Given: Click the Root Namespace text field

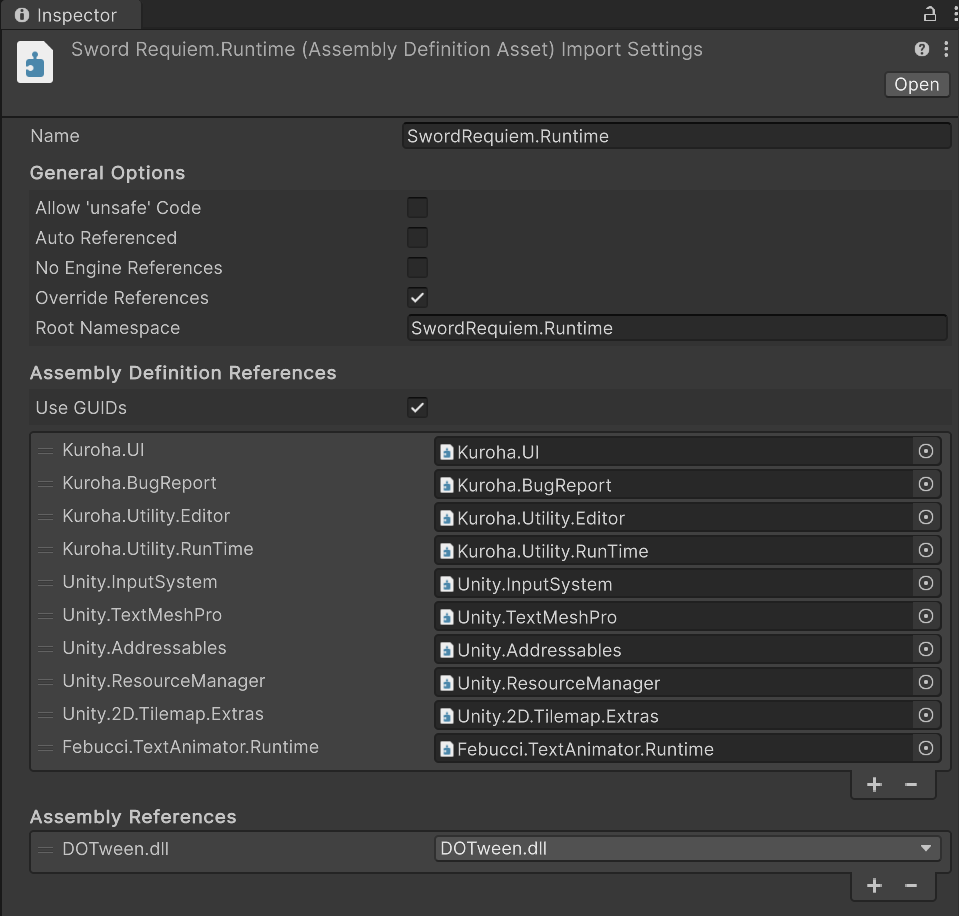Looking at the screenshot, I should click(676, 328).
